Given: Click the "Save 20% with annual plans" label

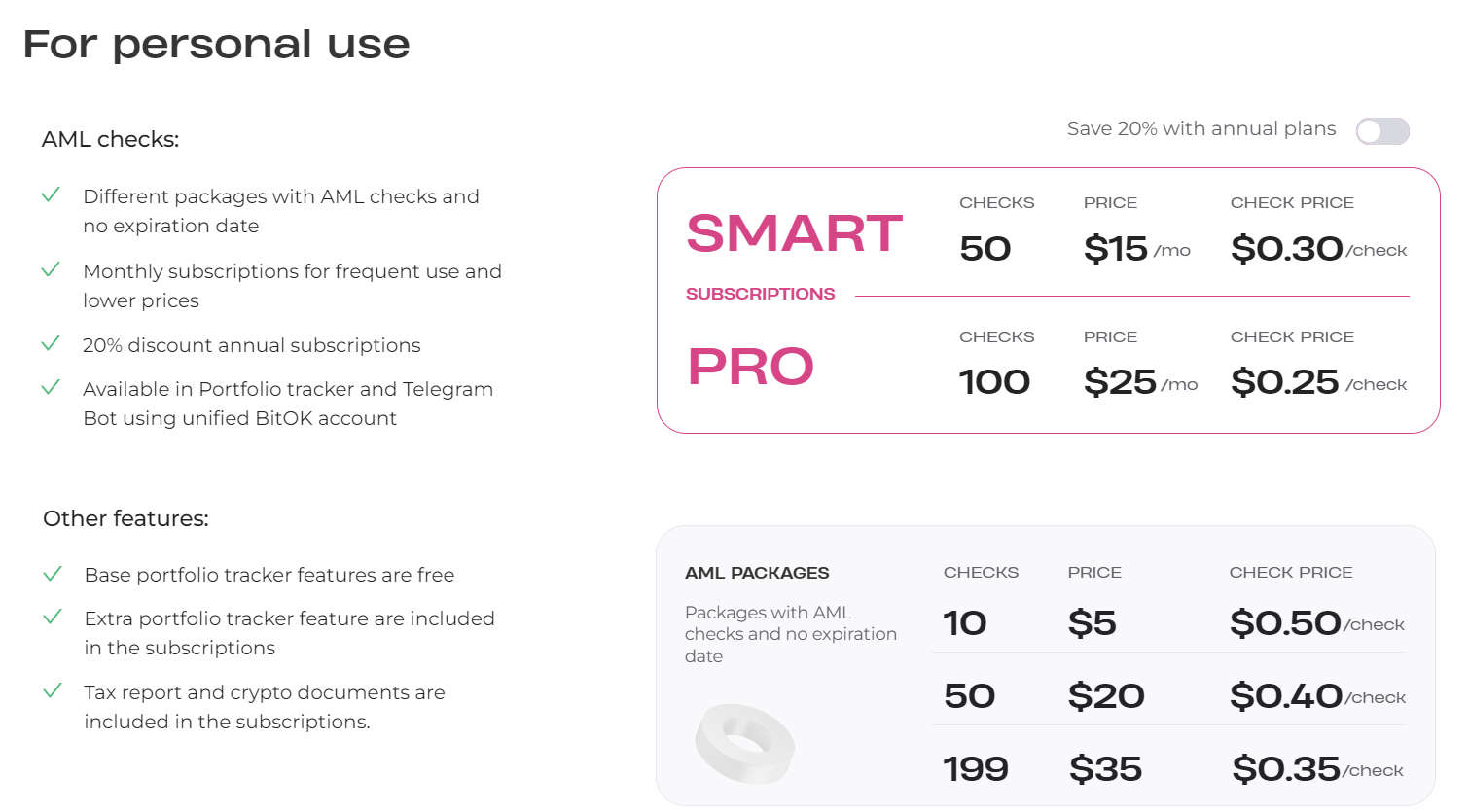Looking at the screenshot, I should tap(1200, 129).
